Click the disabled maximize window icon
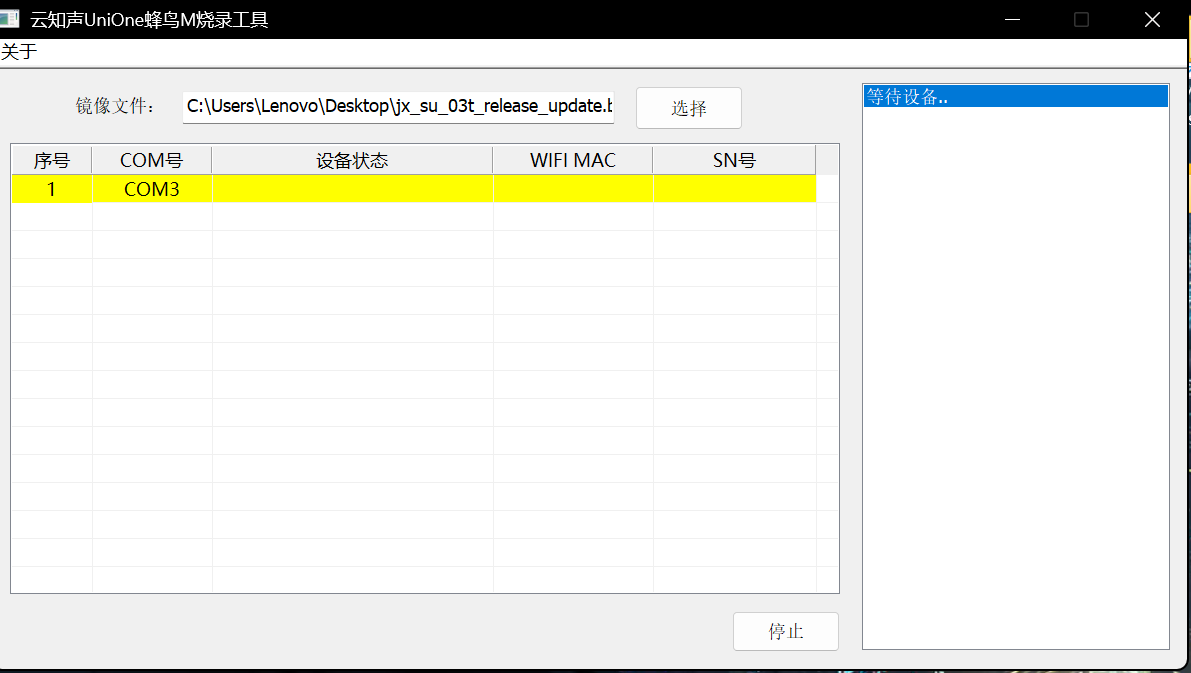 [x=1081, y=19]
